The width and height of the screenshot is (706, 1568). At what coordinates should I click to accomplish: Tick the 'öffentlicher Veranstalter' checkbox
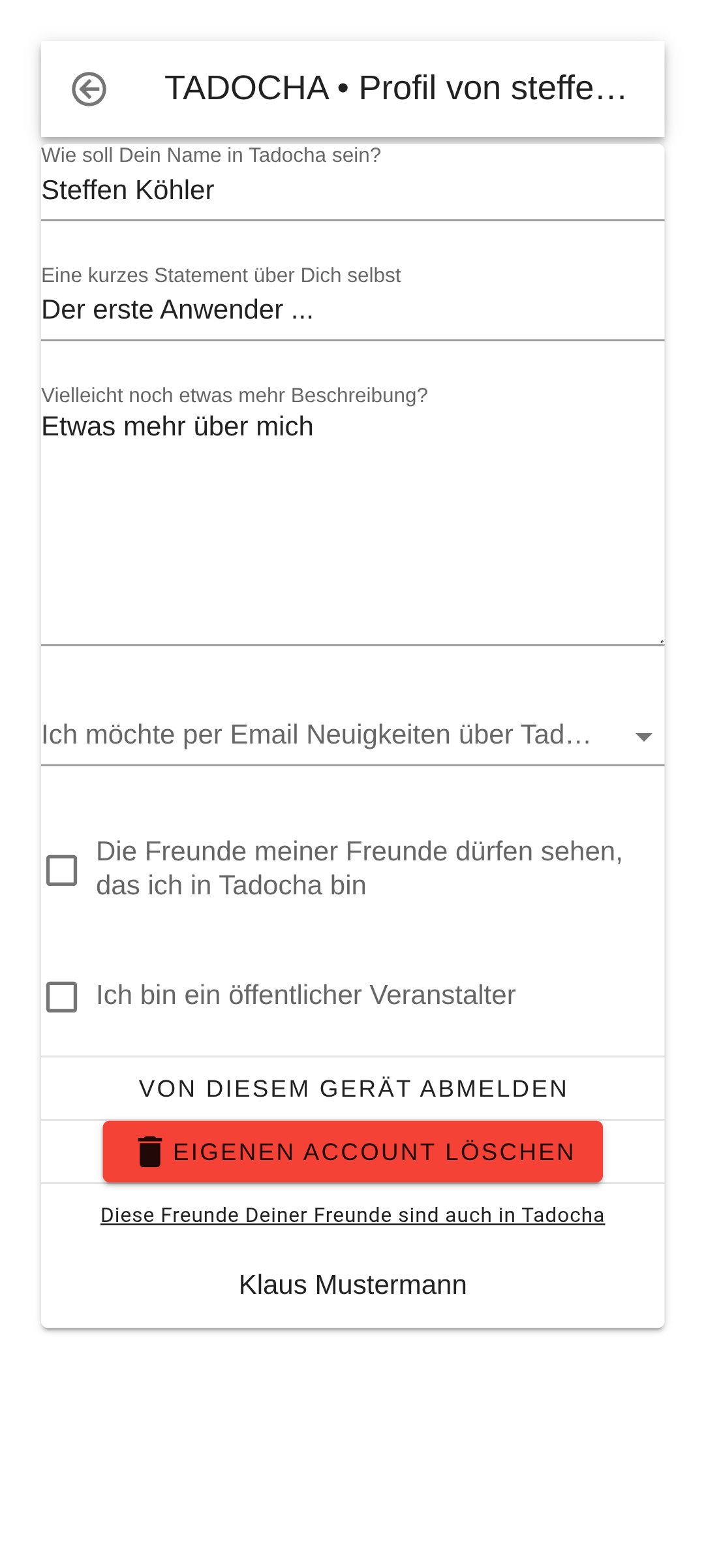tap(62, 997)
